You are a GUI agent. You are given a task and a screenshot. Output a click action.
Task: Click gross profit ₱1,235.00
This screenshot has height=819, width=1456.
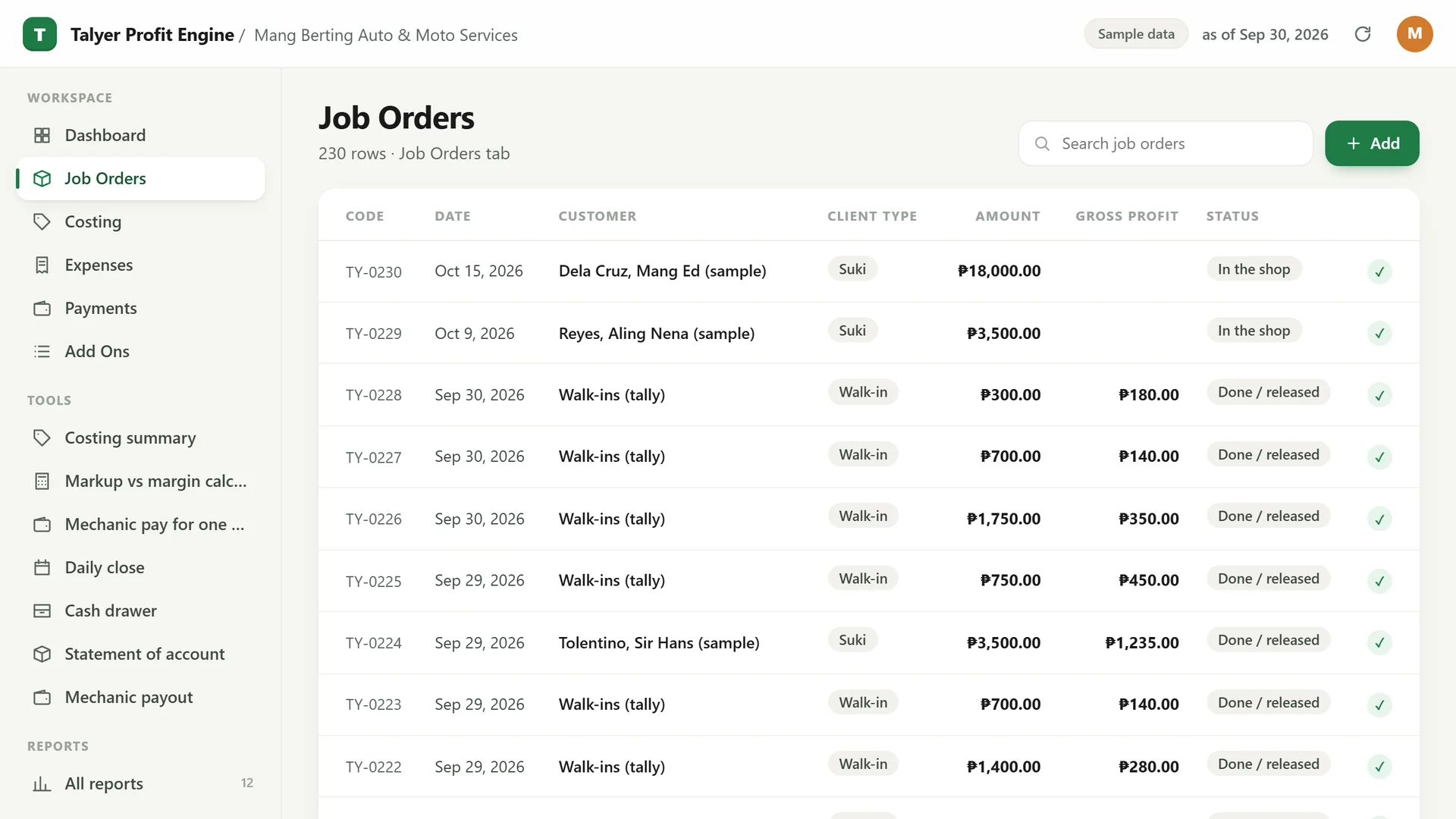pyautogui.click(x=1142, y=642)
